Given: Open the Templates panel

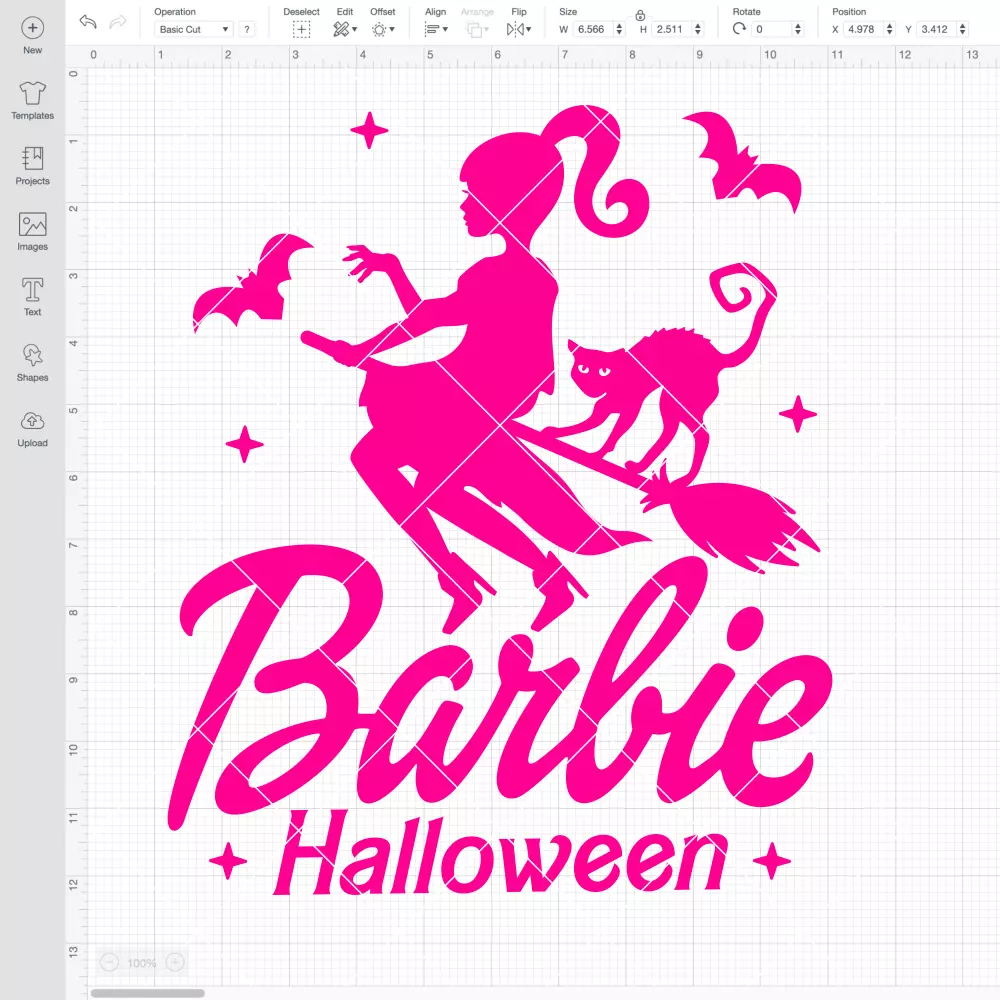Looking at the screenshot, I should 33,101.
